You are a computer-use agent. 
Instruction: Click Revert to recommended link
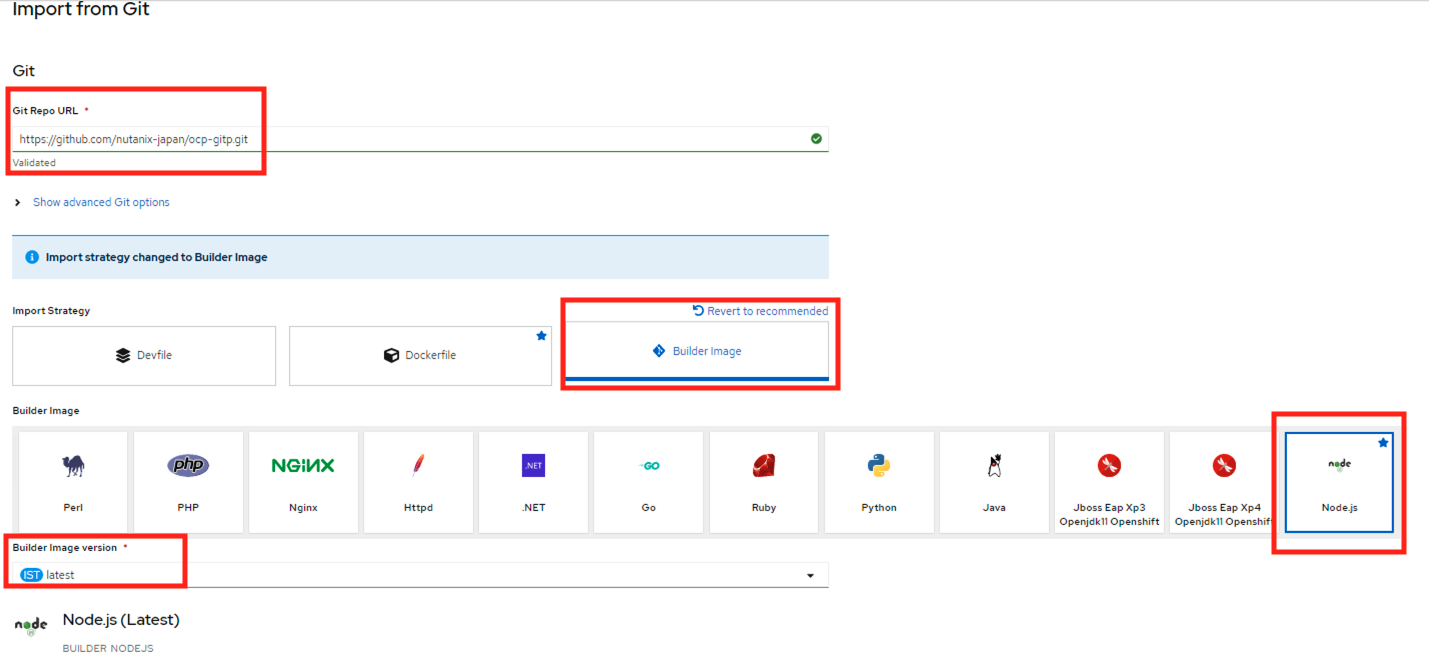coord(761,311)
